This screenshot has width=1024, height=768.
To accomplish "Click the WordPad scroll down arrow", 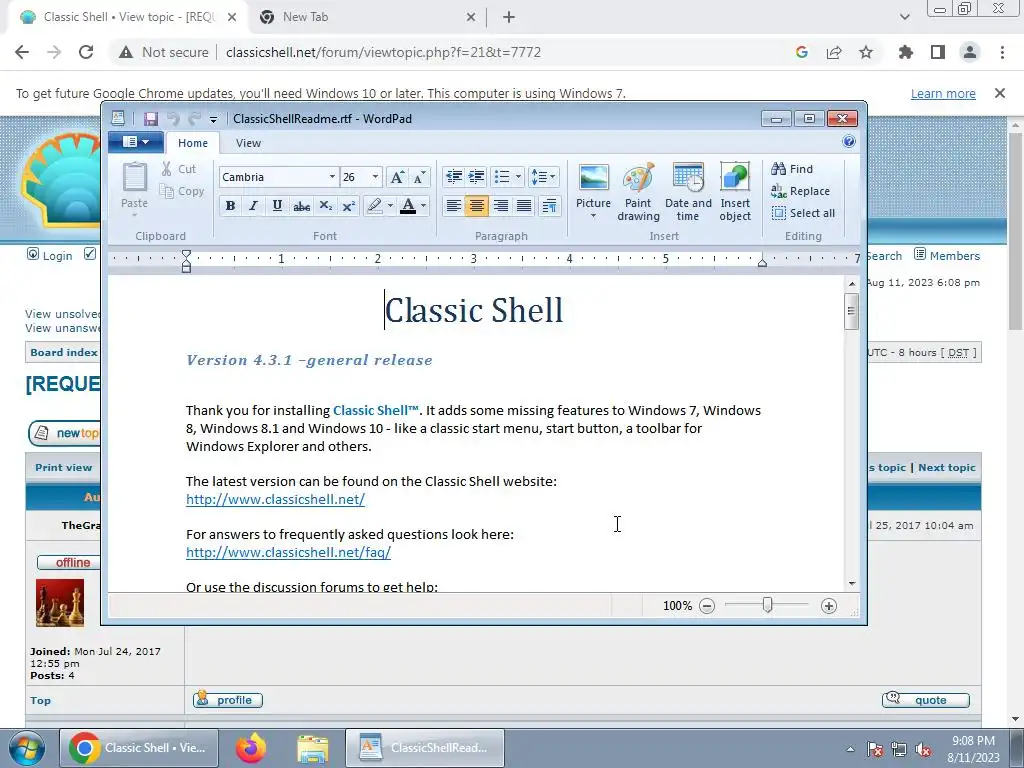I will coord(852,583).
